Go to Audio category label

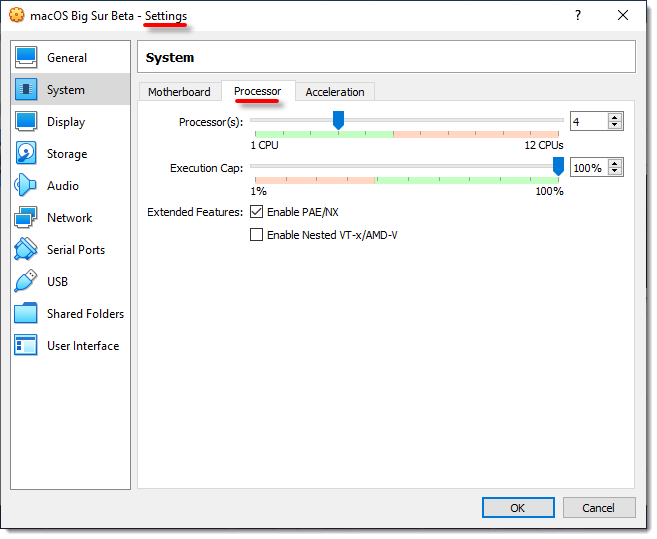(x=63, y=186)
